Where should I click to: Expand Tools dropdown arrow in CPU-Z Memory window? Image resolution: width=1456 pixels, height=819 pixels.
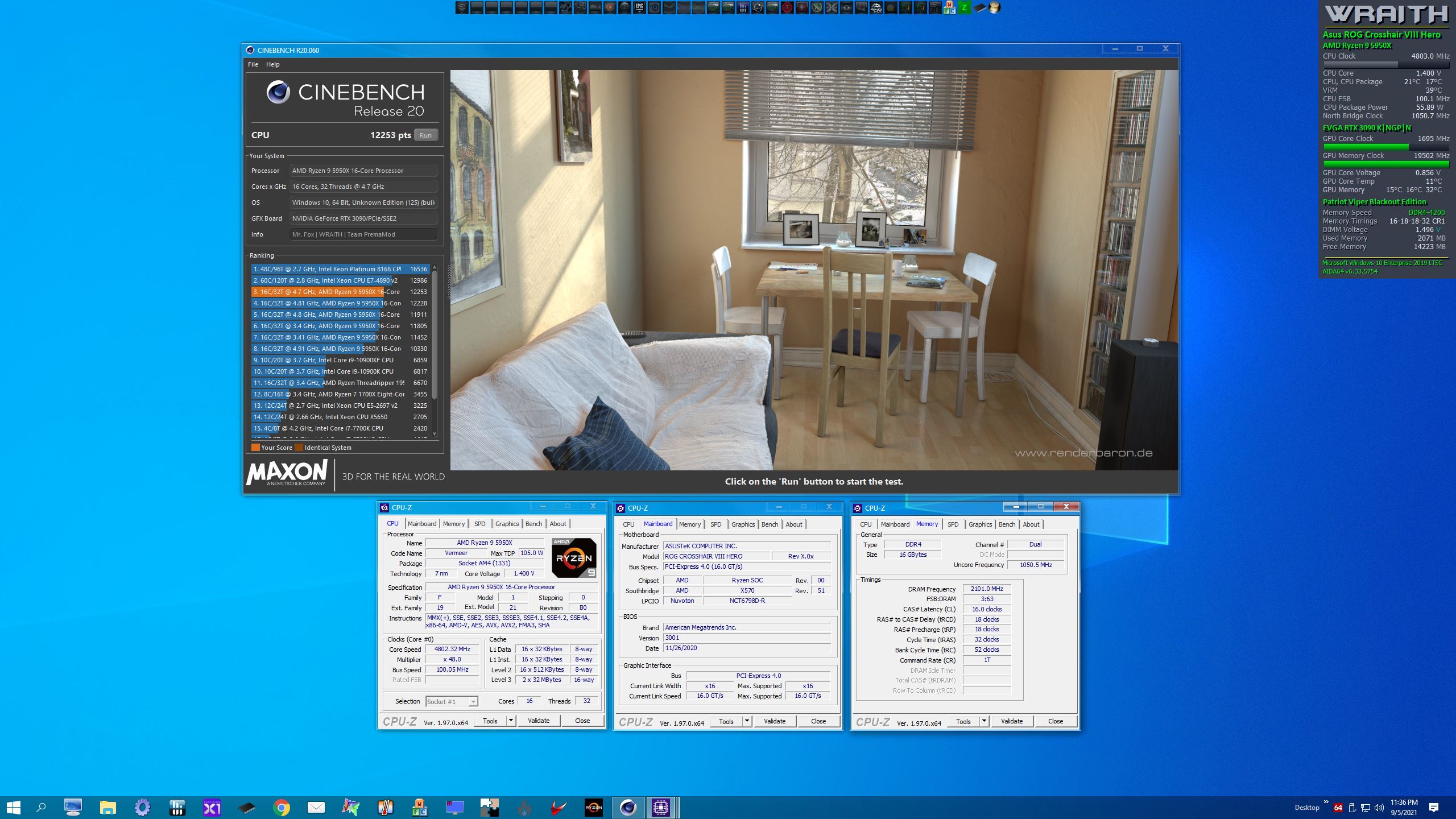click(984, 721)
